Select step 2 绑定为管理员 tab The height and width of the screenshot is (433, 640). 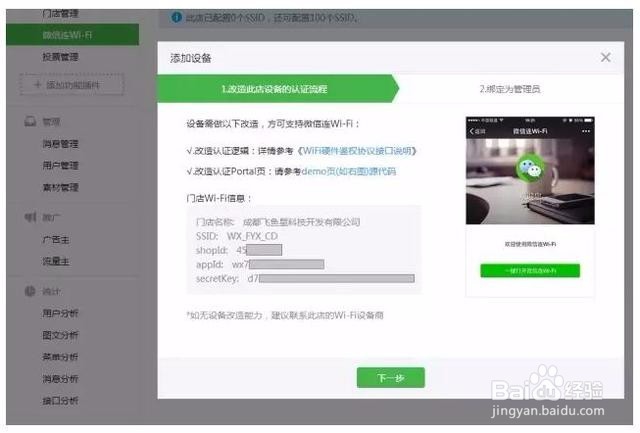[x=510, y=89]
